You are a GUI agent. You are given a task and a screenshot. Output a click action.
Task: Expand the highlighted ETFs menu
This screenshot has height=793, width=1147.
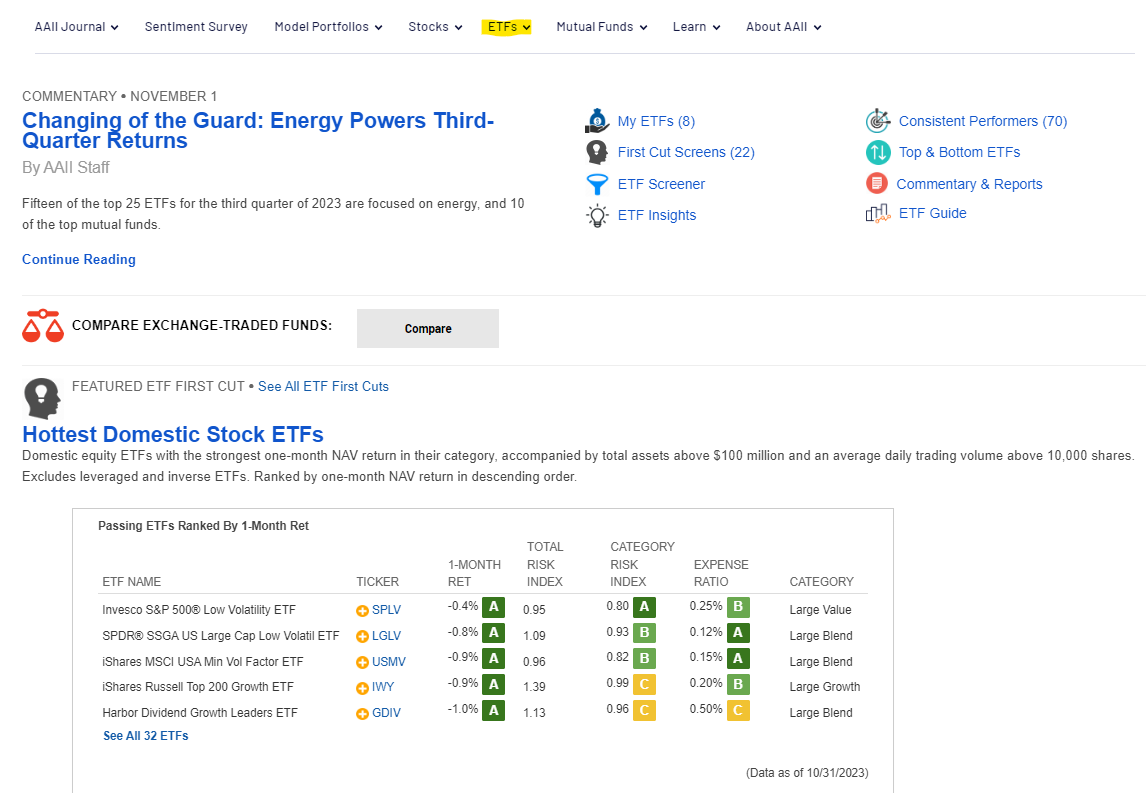click(508, 27)
